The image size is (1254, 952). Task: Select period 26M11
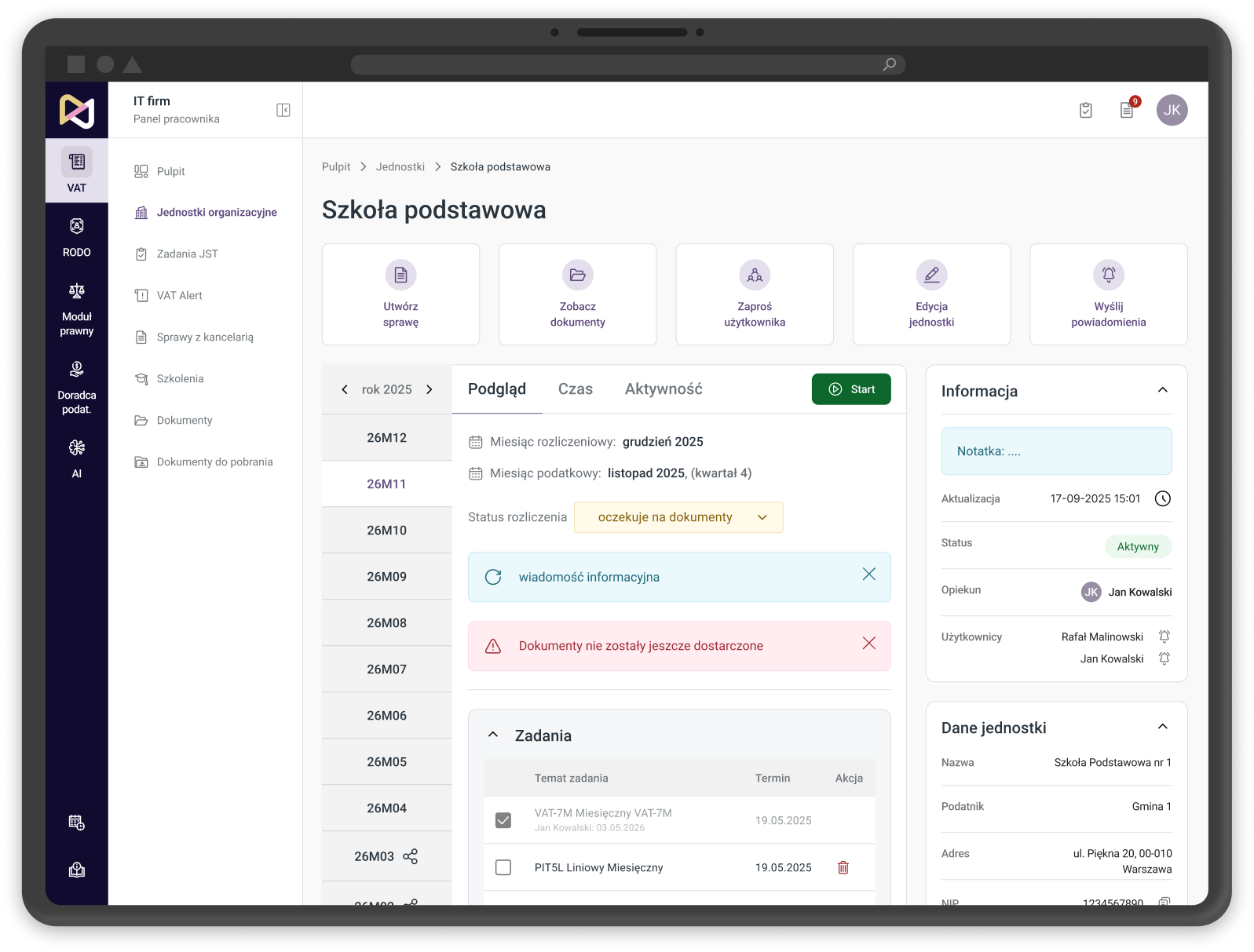pos(387,484)
